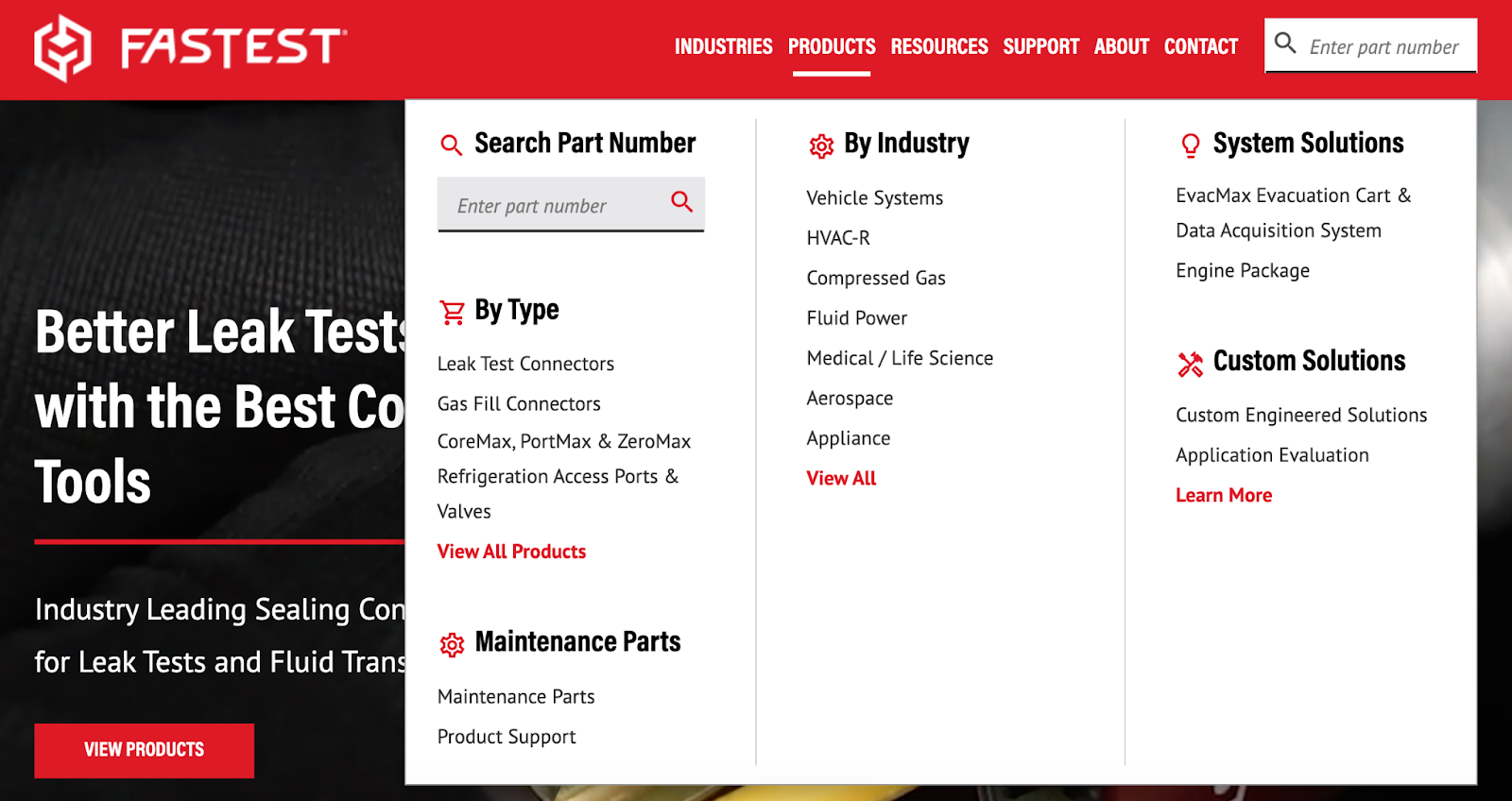Click the header search magnifier icon
The height and width of the screenshot is (801, 1512).
click(x=1285, y=43)
